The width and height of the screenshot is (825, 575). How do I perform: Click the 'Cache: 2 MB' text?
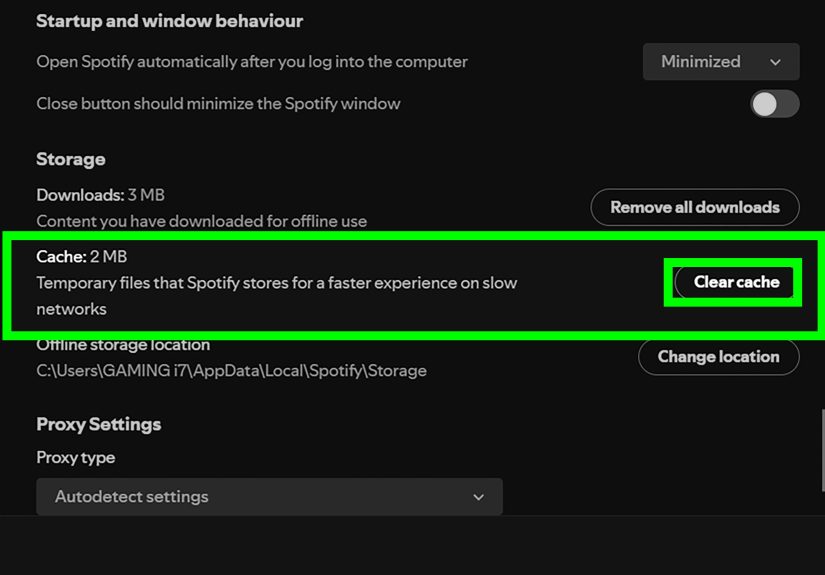[x=82, y=257]
